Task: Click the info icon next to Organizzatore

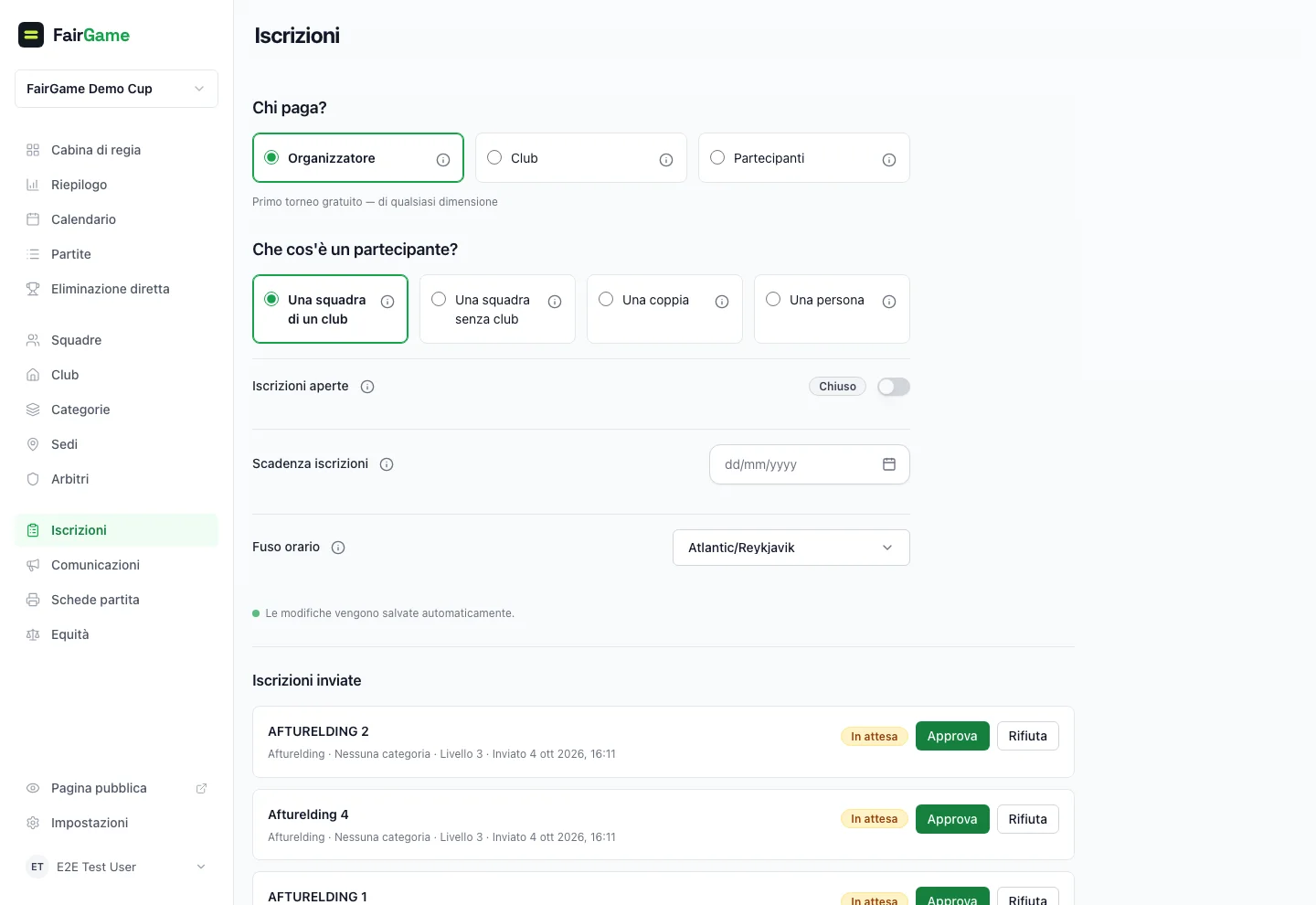Action: [443, 160]
